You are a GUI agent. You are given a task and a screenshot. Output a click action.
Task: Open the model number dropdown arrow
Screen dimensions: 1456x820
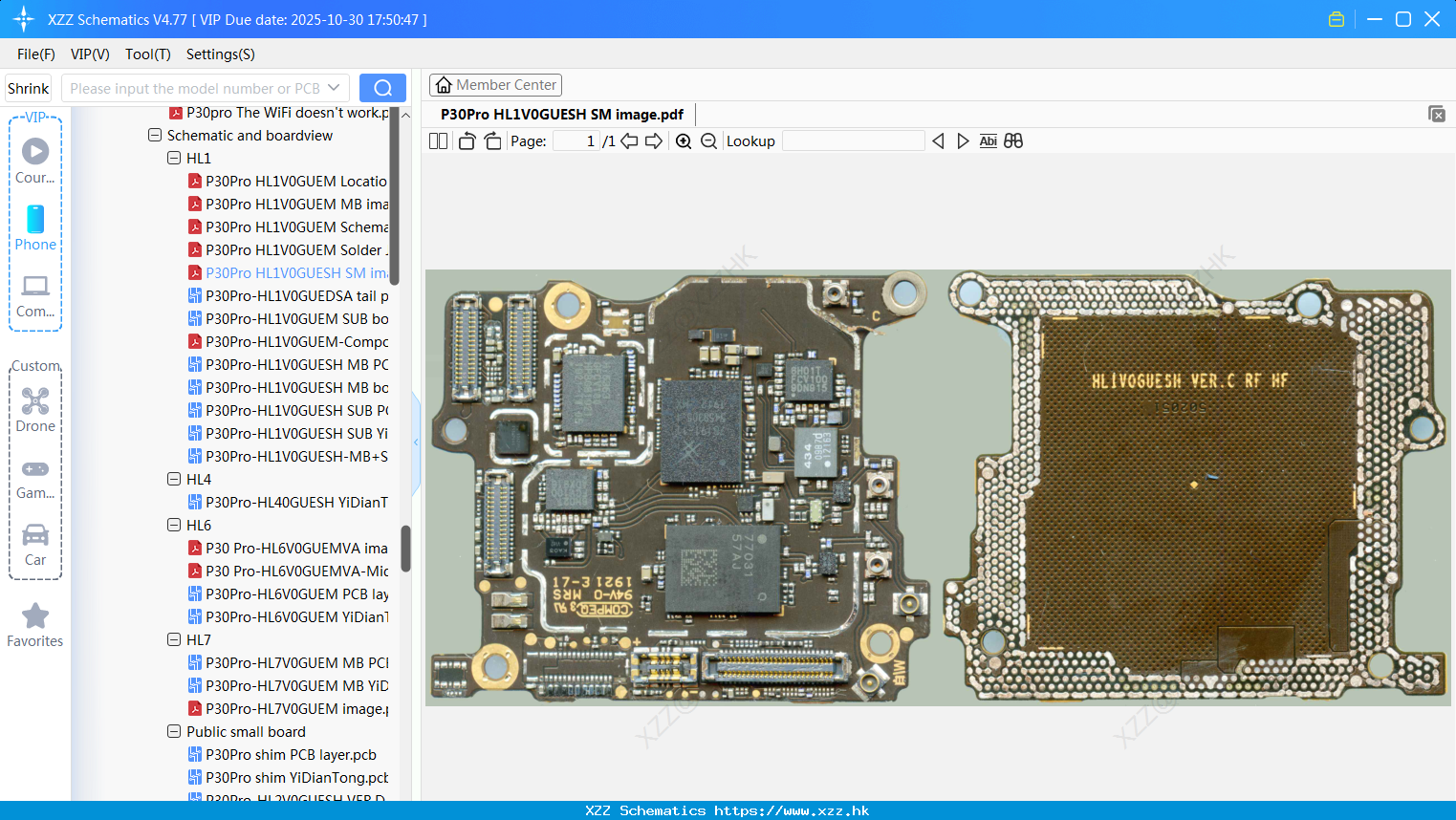click(334, 88)
